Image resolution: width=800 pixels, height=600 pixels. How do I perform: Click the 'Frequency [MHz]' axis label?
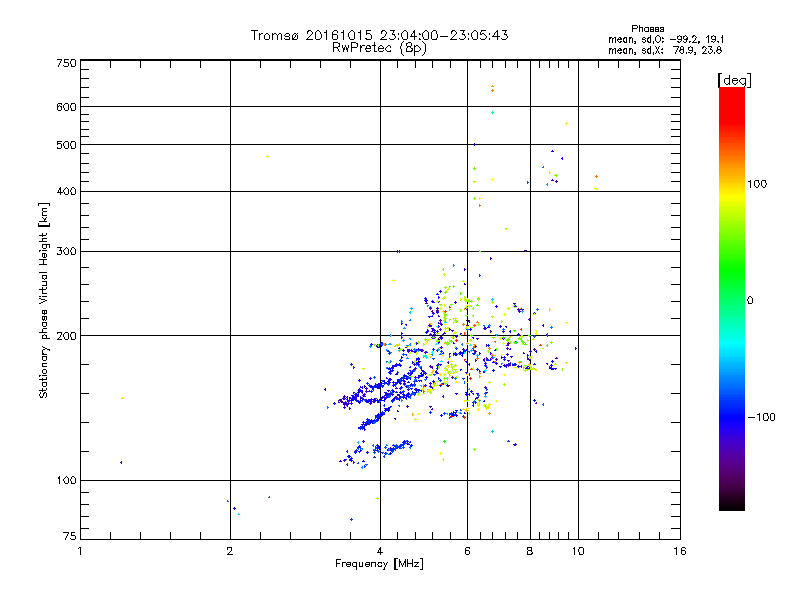[x=379, y=564]
